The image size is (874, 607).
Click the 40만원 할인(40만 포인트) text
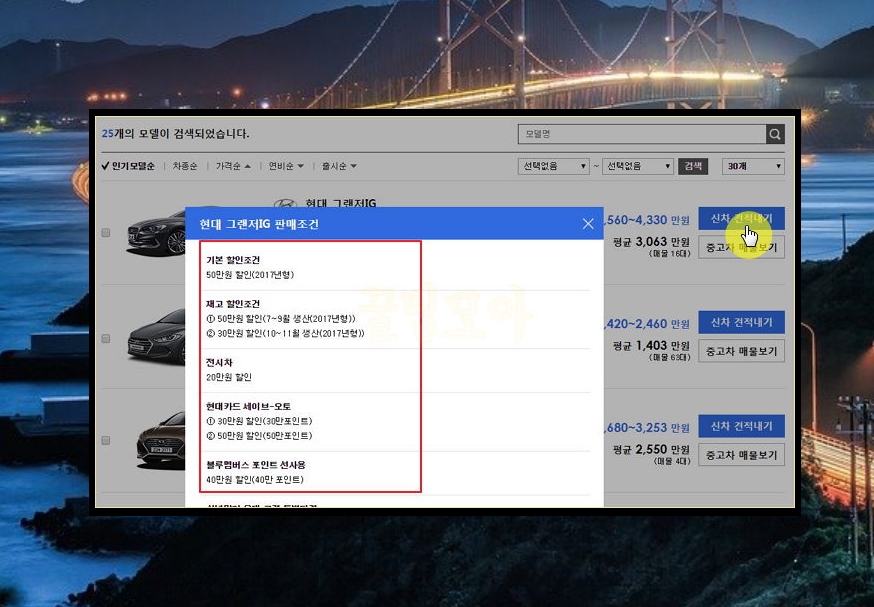pyautogui.click(x=255, y=480)
